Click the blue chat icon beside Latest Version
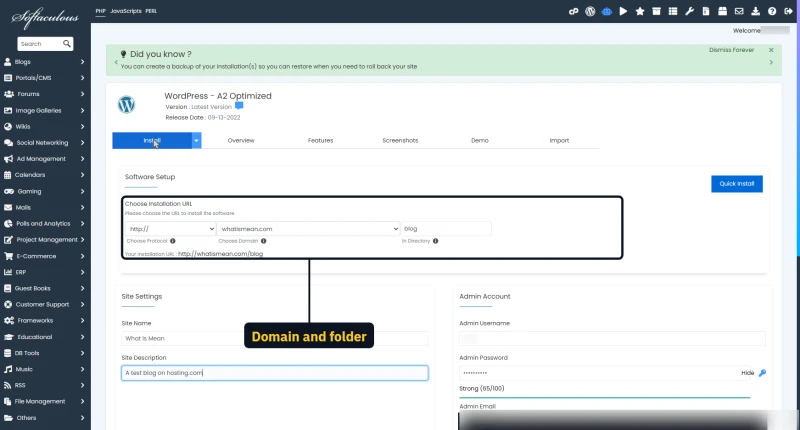800x430 pixels. 239,106
